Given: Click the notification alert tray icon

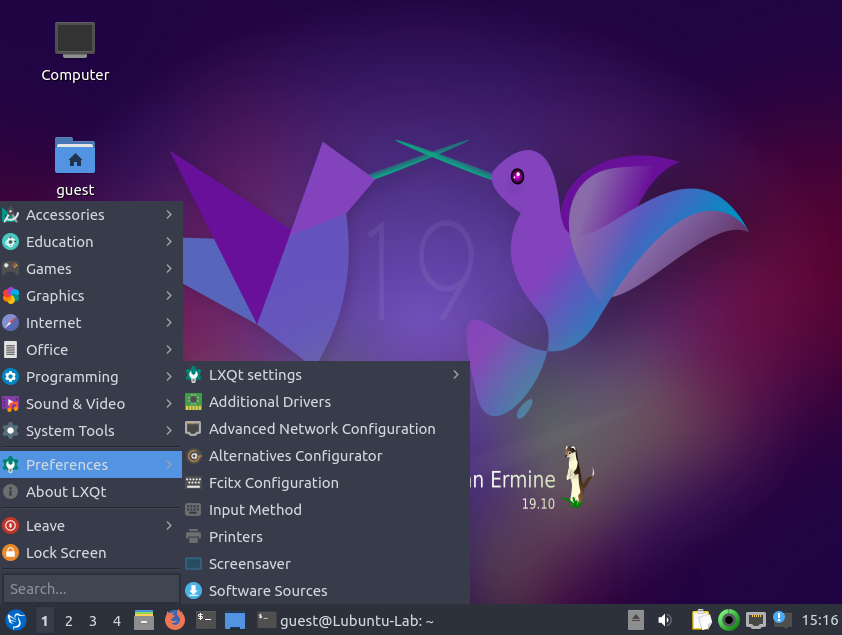Looking at the screenshot, I should tap(782, 620).
